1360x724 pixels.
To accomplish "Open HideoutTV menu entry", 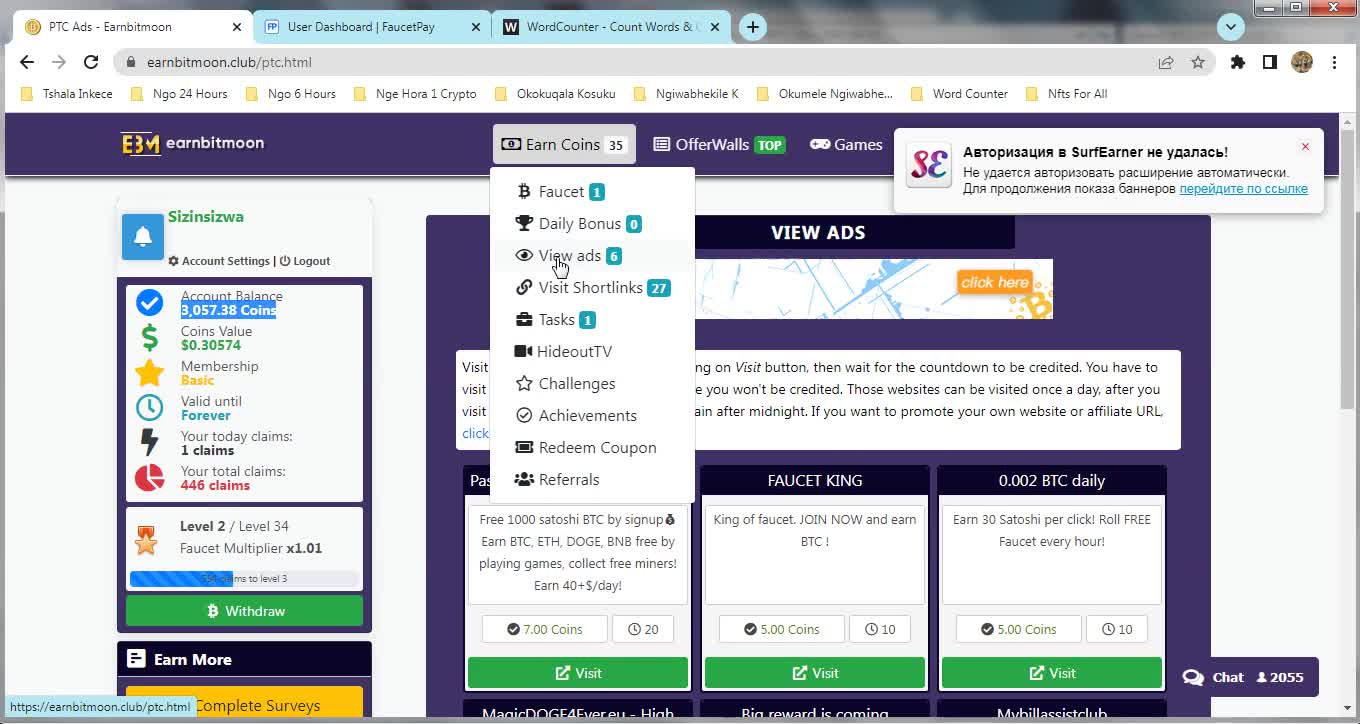I will (592, 352).
